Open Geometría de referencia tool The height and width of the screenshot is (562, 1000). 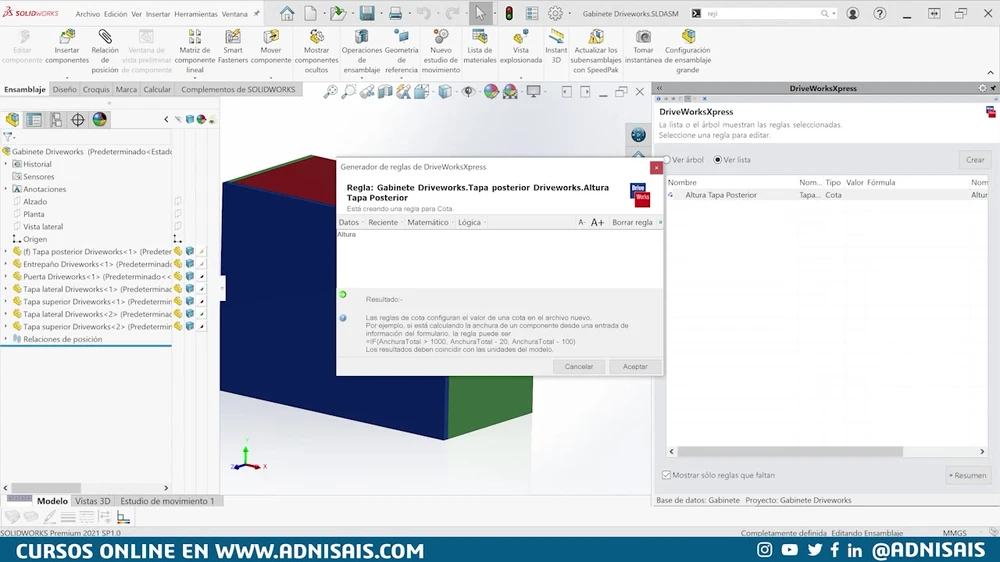pyautogui.click(x=401, y=51)
